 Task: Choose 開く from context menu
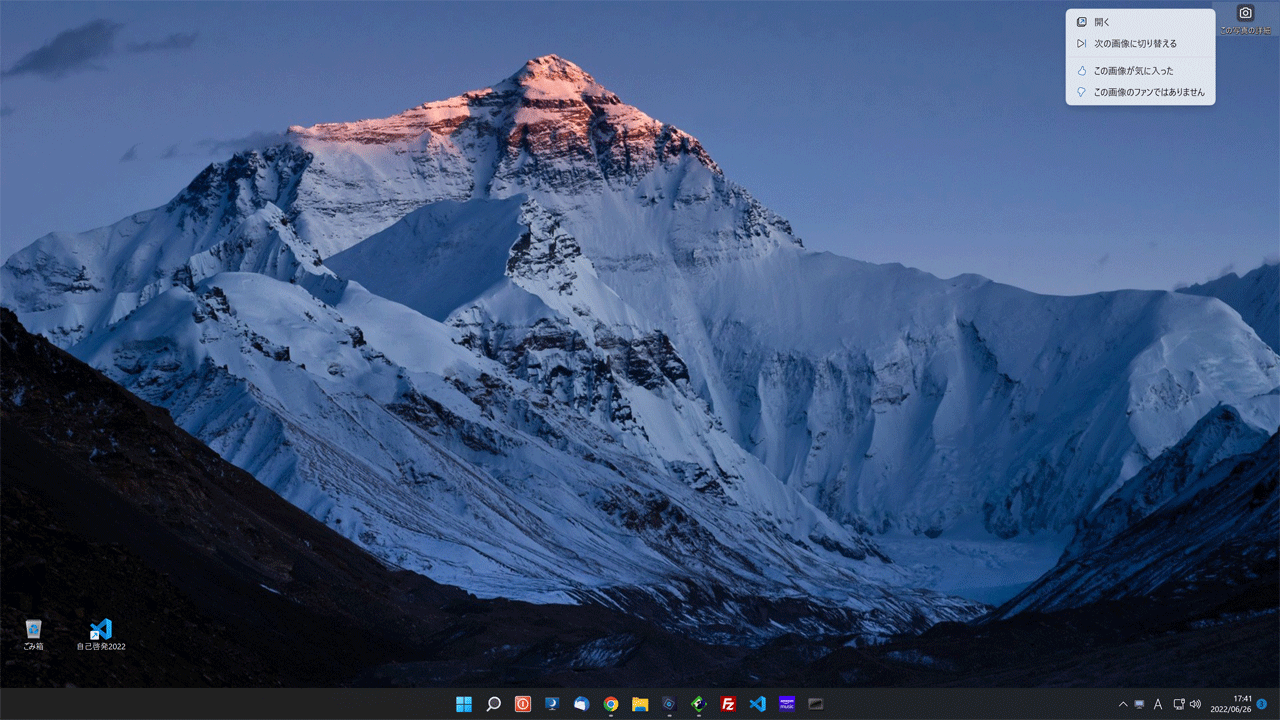(1140, 22)
